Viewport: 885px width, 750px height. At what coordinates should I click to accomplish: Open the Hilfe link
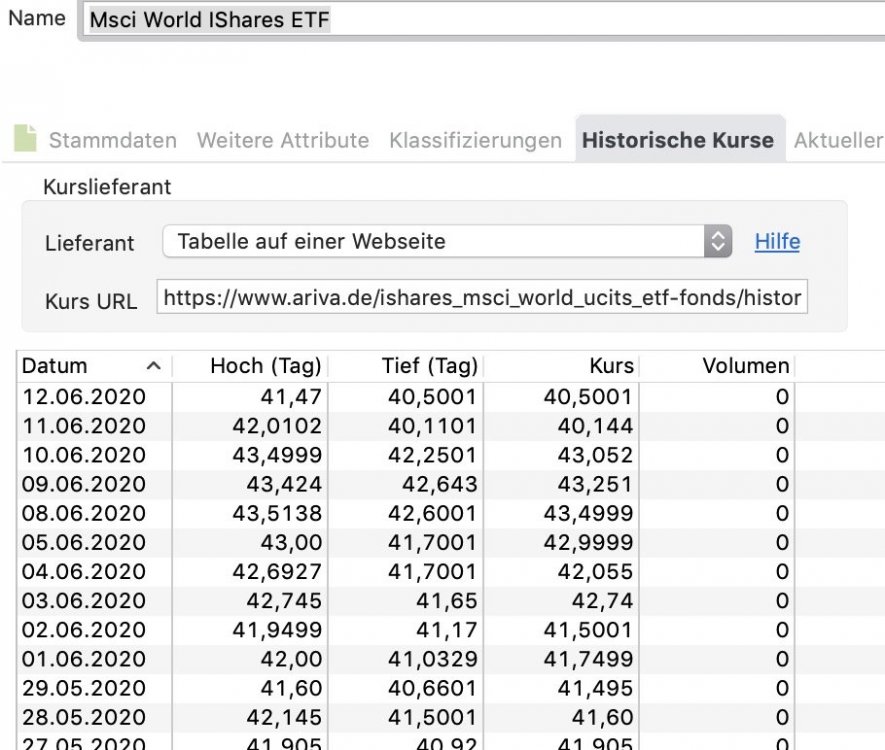[777, 242]
